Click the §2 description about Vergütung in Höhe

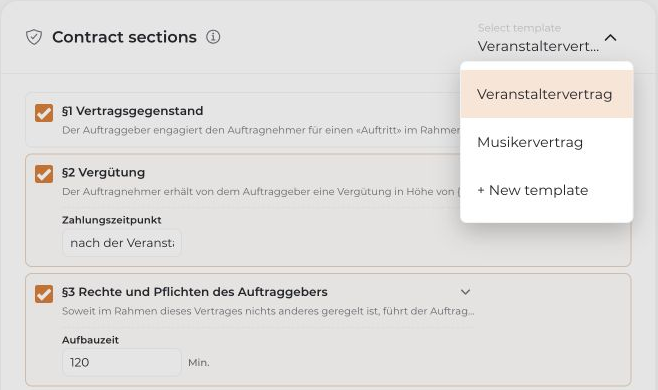[x=261, y=191]
